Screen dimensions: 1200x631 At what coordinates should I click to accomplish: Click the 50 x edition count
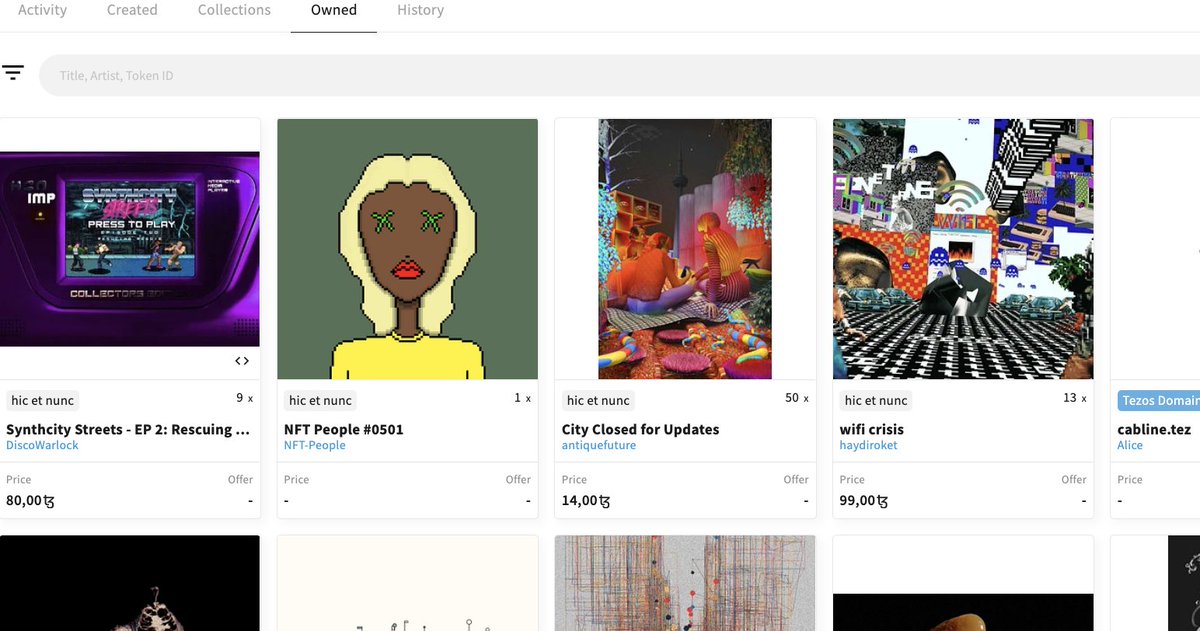tap(798, 398)
